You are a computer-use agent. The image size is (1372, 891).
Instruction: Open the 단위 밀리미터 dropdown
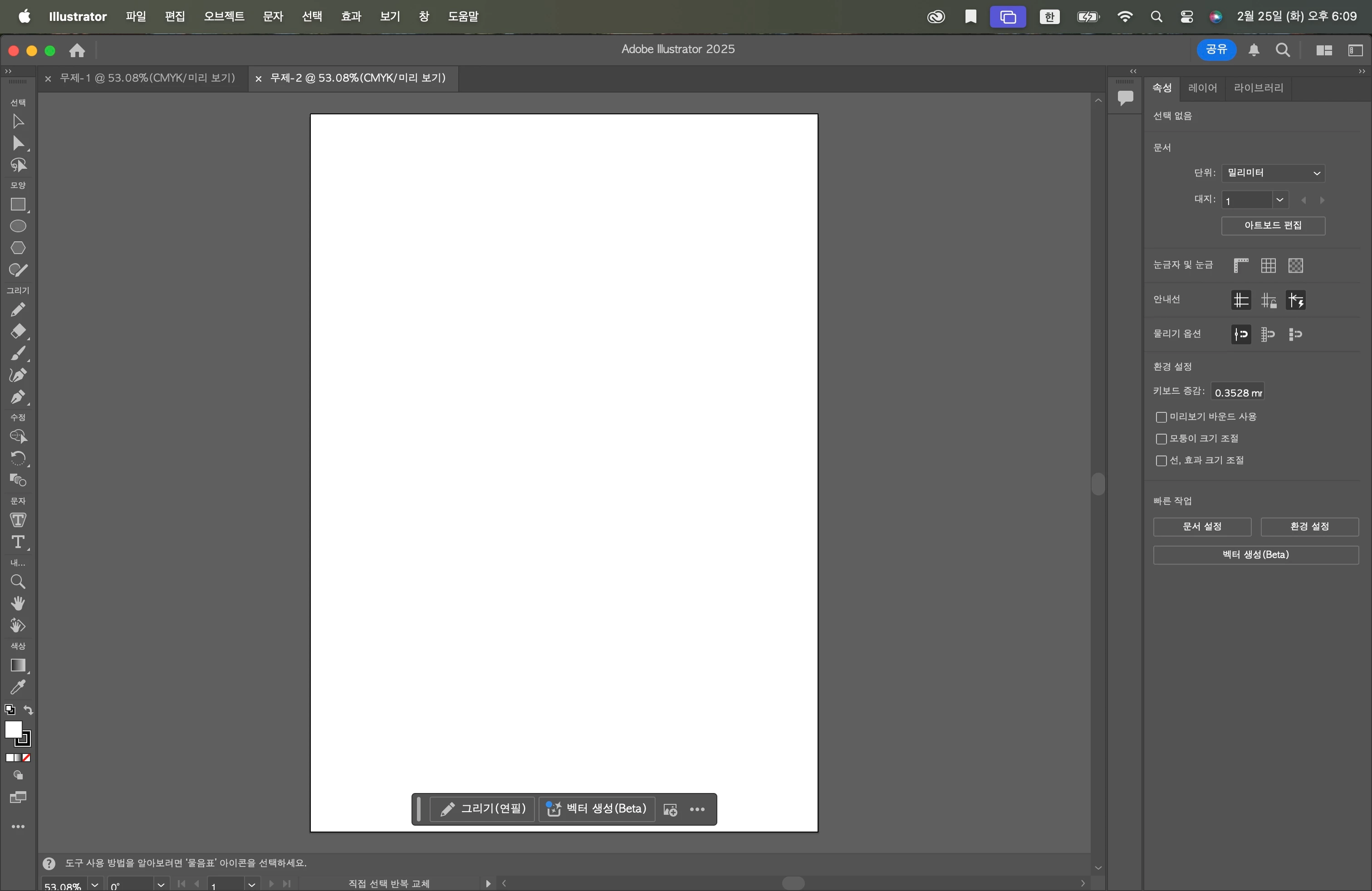[1272, 173]
